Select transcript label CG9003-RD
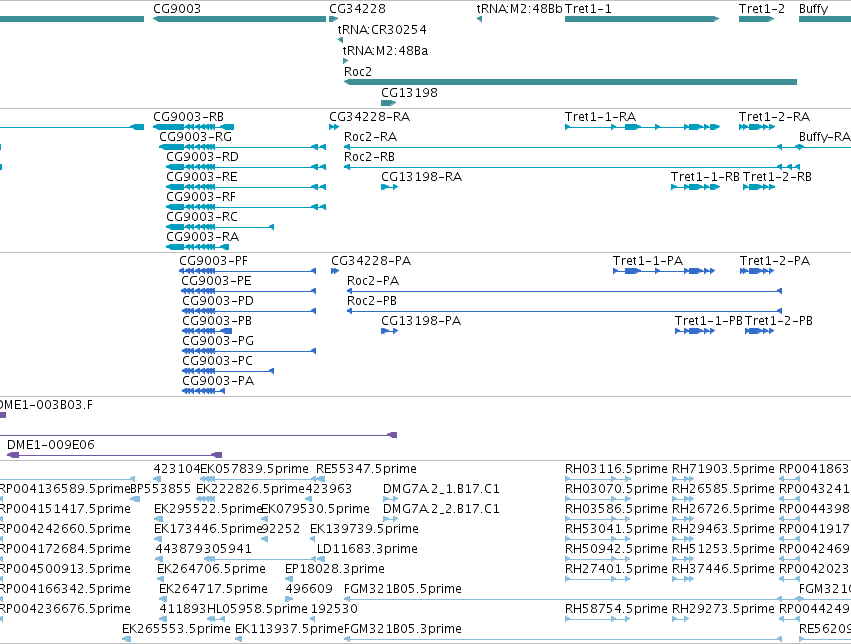 (202, 157)
